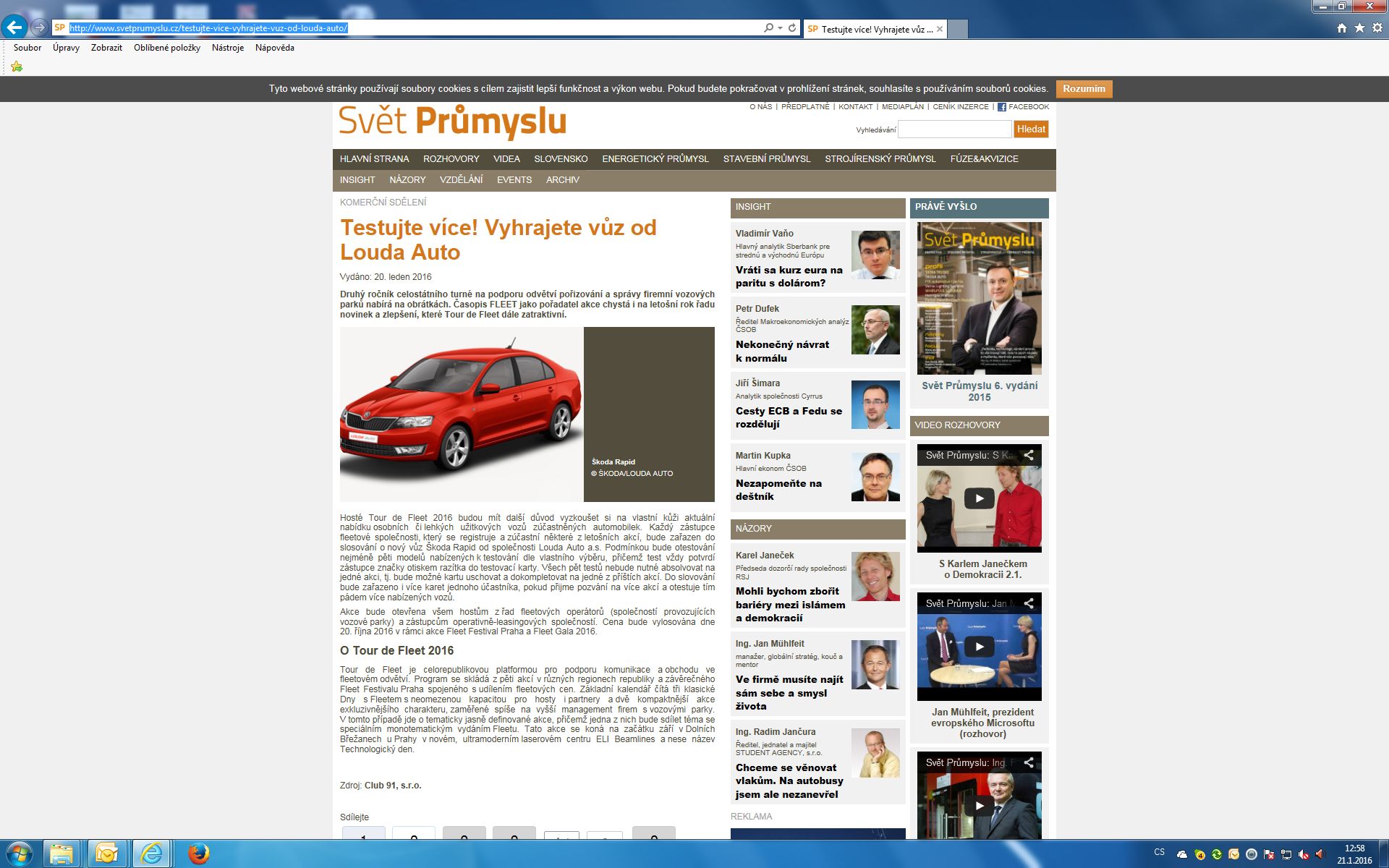Open a new blank browser tab
This screenshot has height=868, width=1389.
pos(958,29)
